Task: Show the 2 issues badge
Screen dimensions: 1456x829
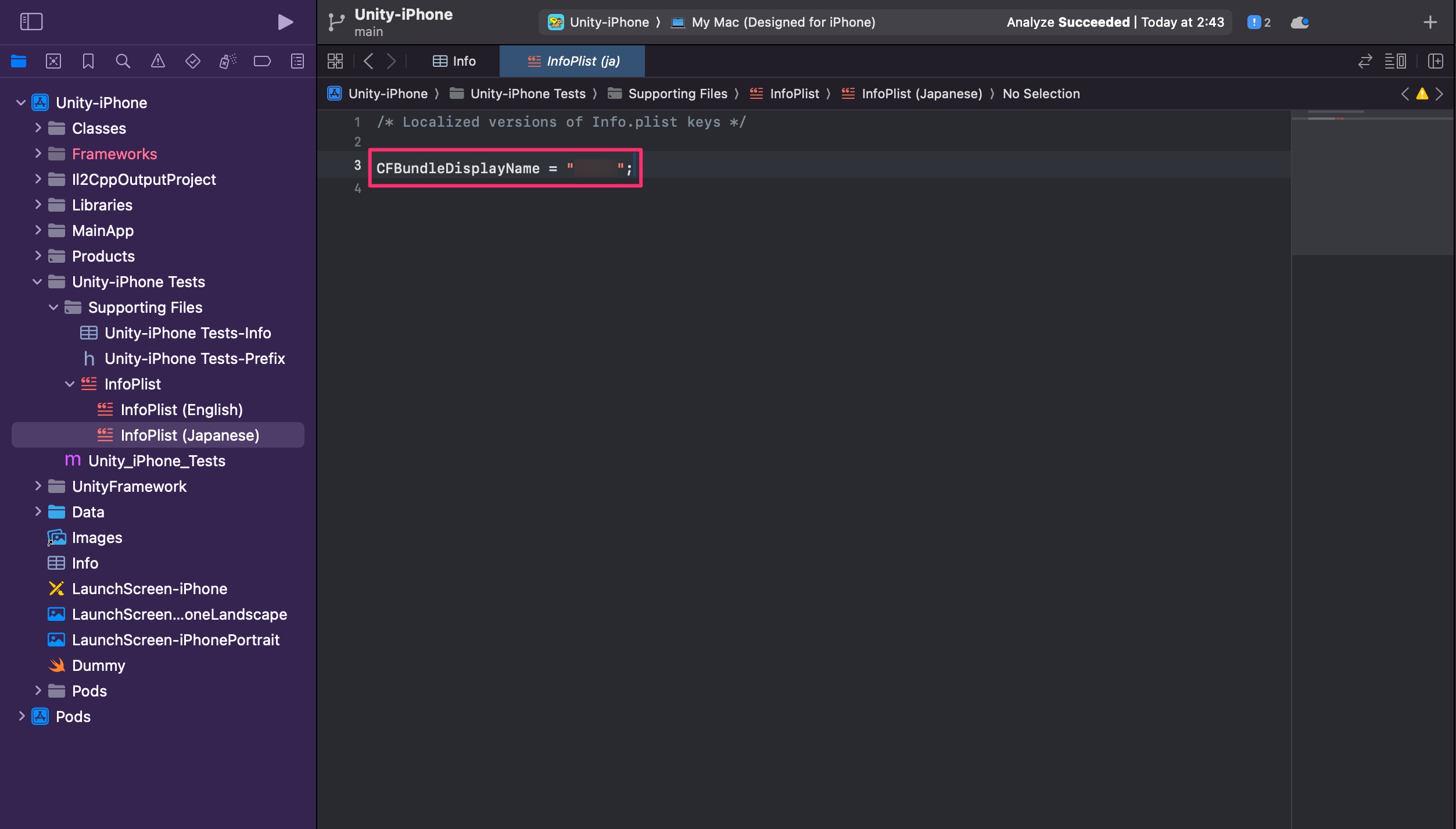Action: 1259,22
